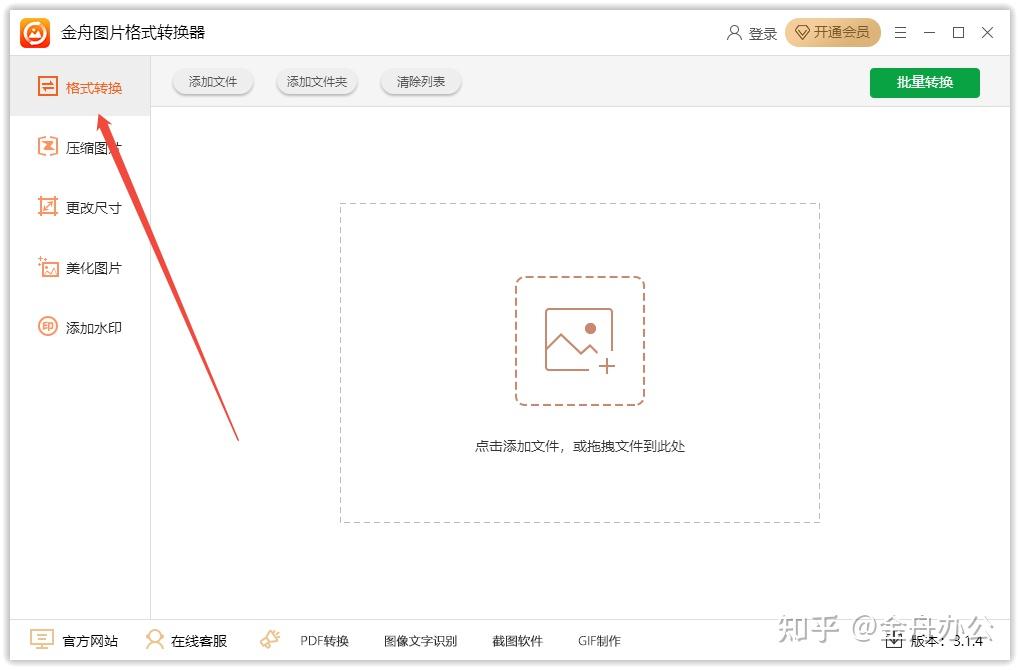Click the user avatar icon beside 登录

[734, 33]
